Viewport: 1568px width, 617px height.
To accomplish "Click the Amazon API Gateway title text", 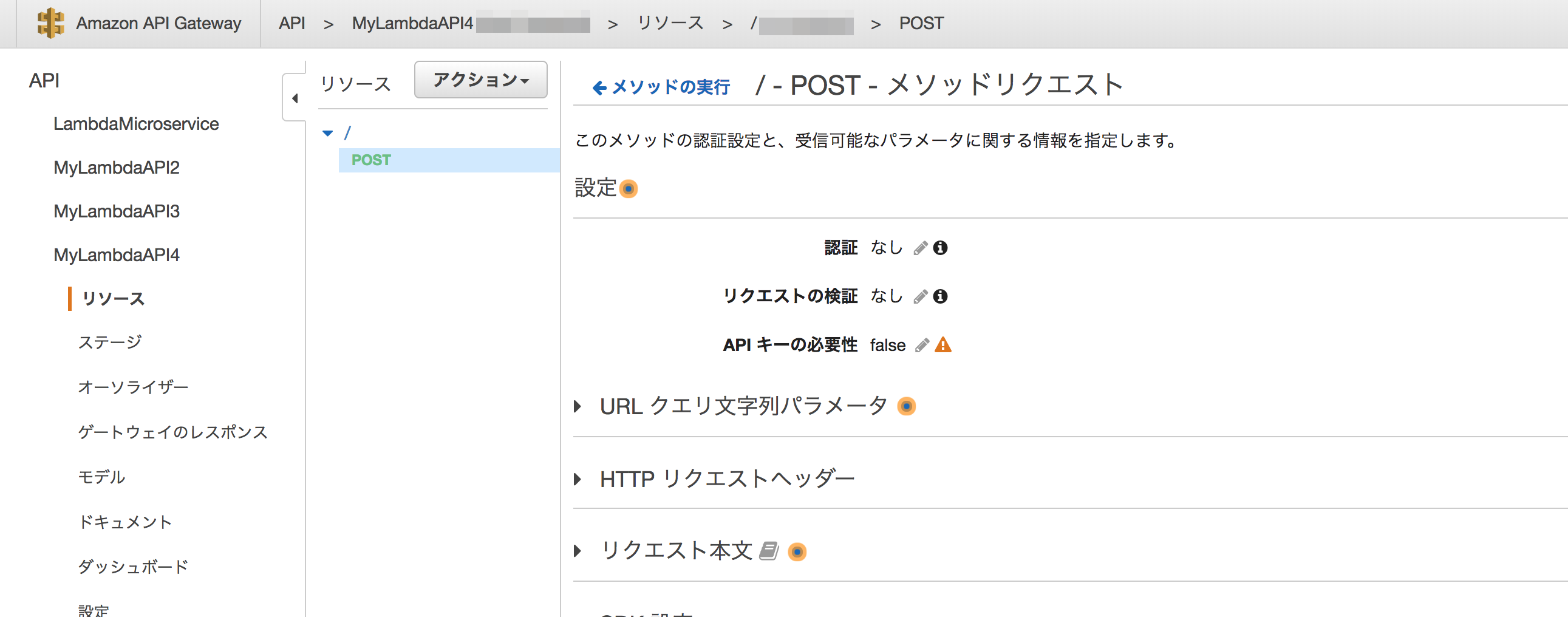I will tap(159, 23).
